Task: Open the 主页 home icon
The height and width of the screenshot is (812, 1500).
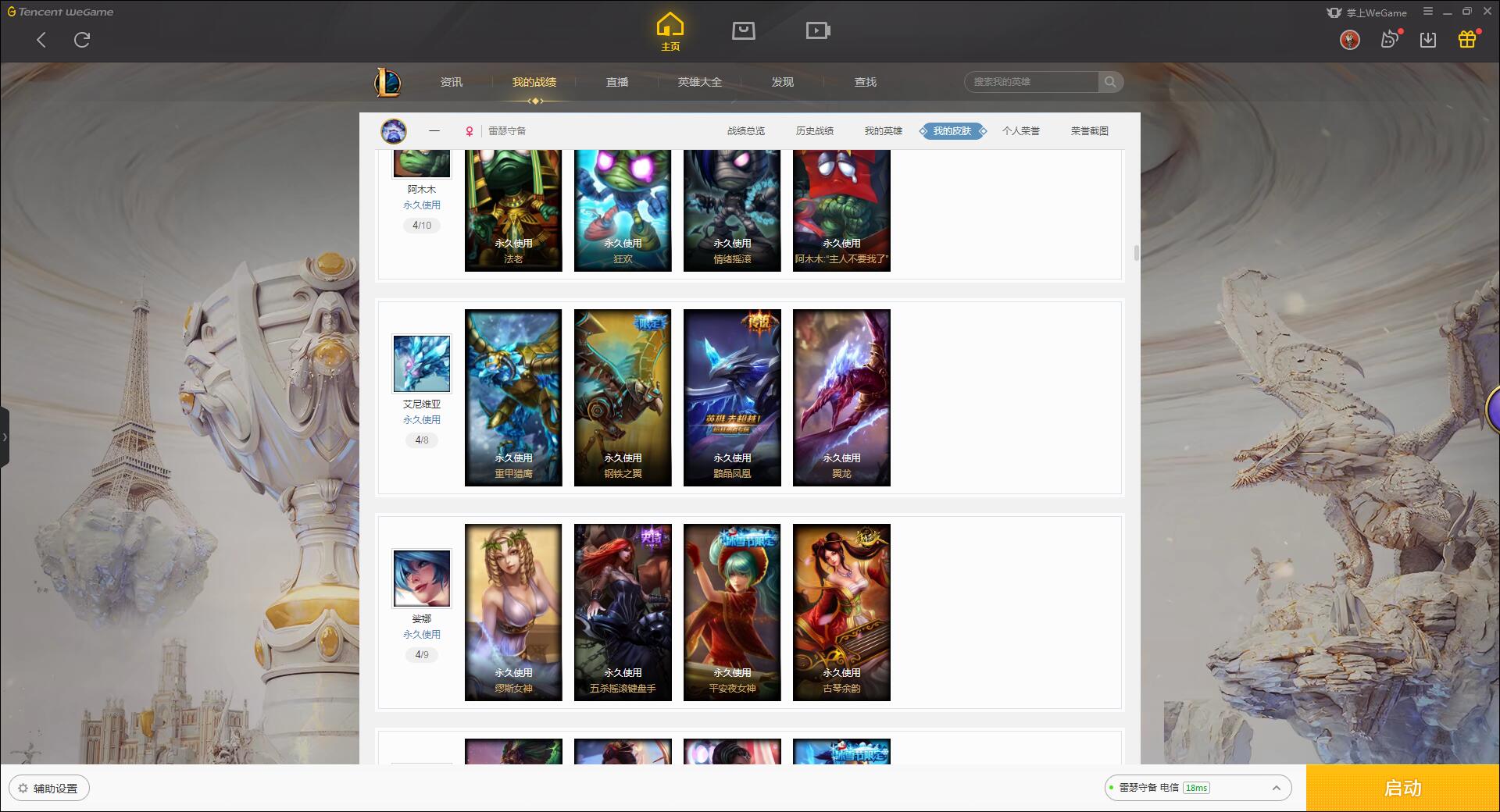Action: point(670,32)
